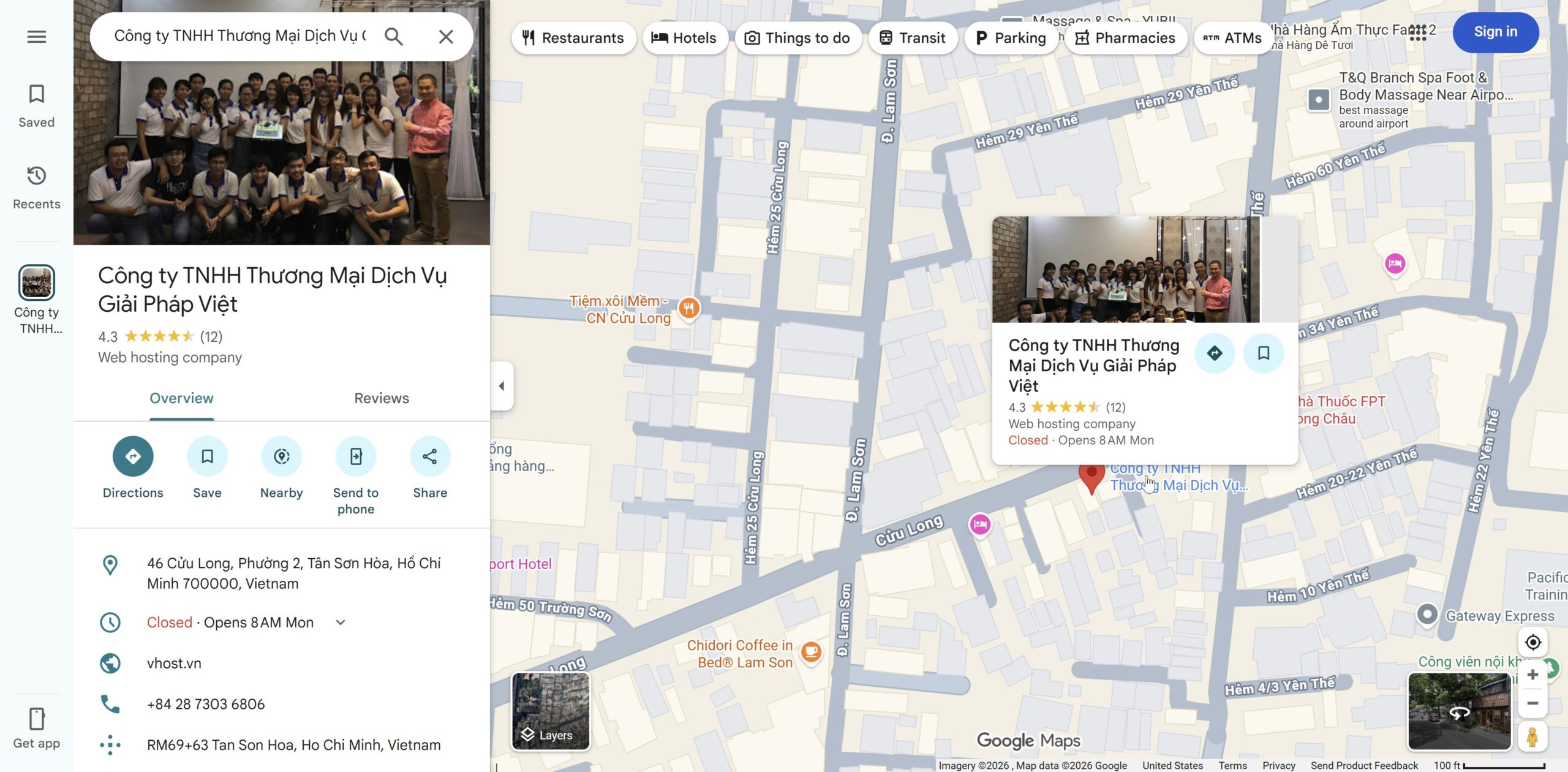This screenshot has width=1568, height=772.
Task: Clear the search box with the X
Action: tap(446, 37)
